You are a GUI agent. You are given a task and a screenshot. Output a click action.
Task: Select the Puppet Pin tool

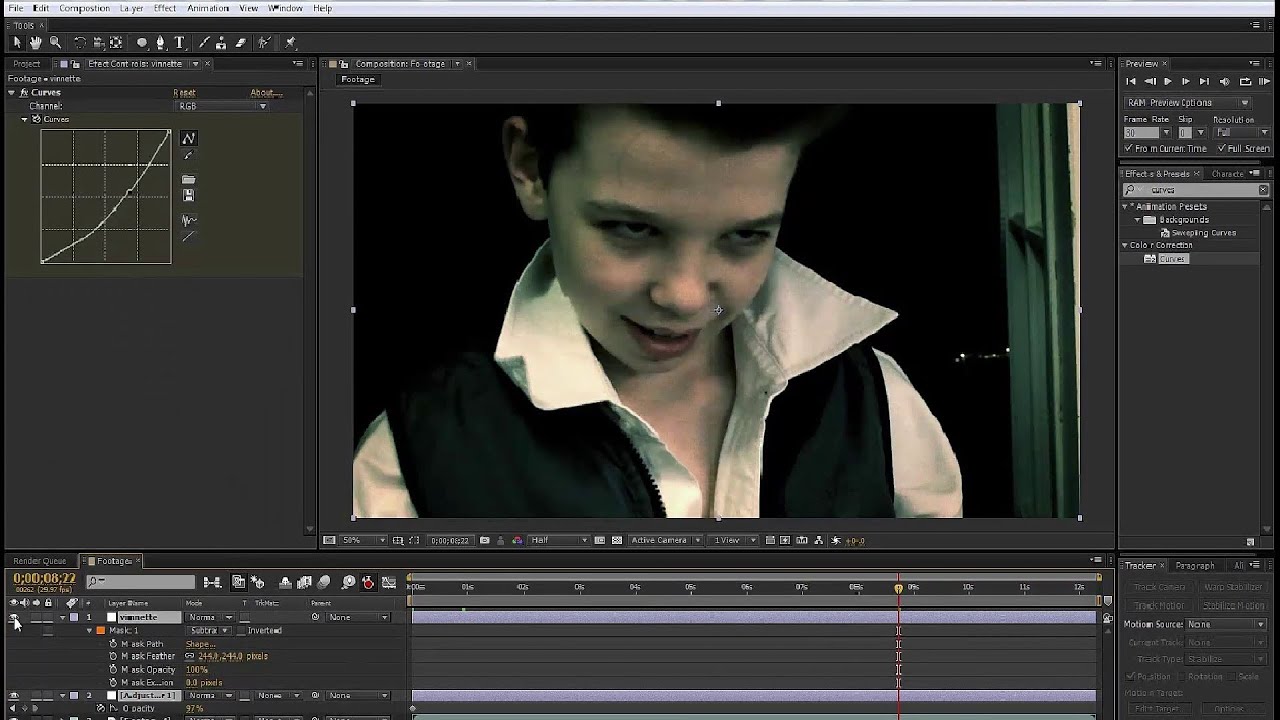click(290, 42)
